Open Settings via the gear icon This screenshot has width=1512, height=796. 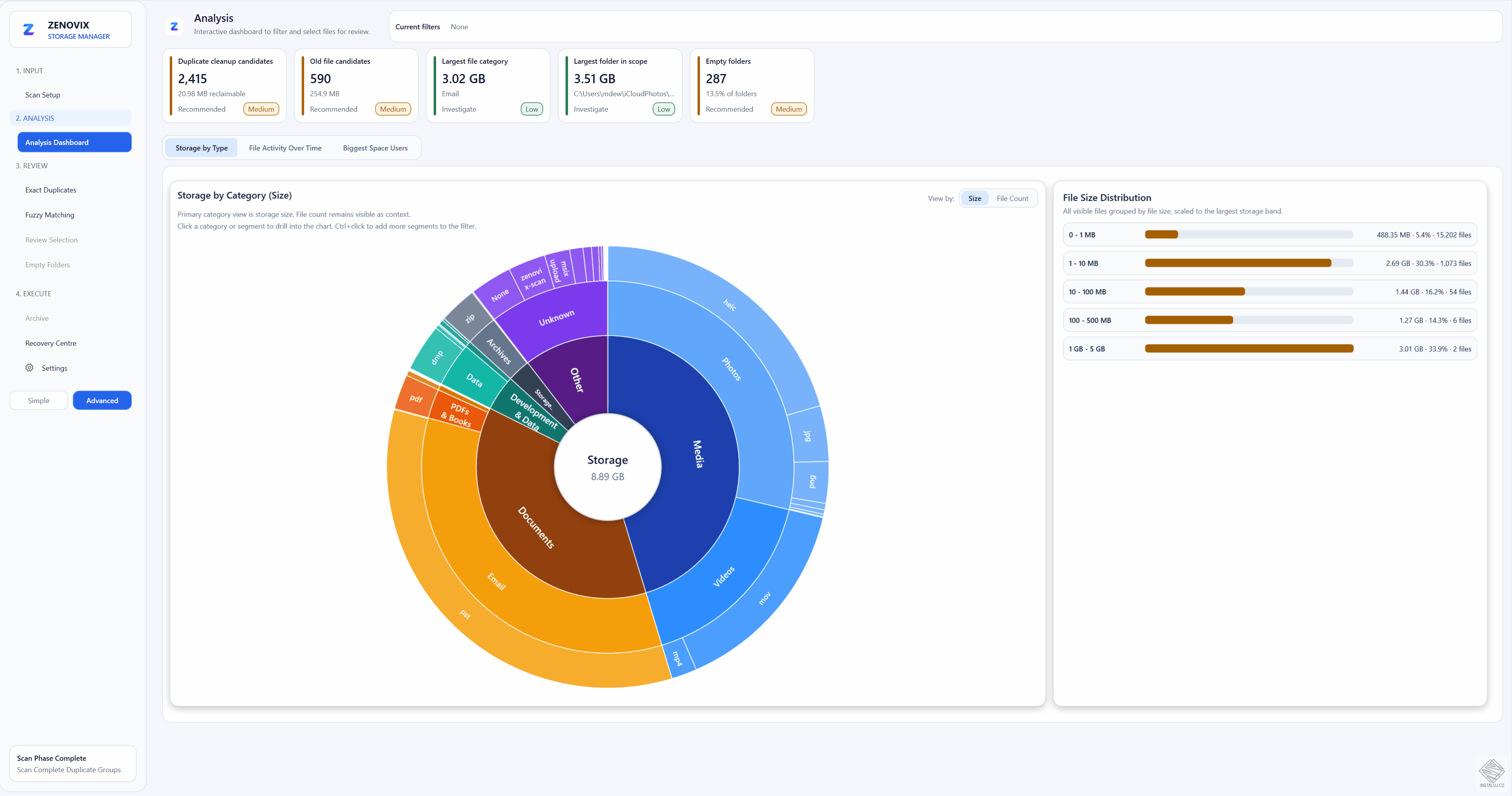[x=29, y=368]
